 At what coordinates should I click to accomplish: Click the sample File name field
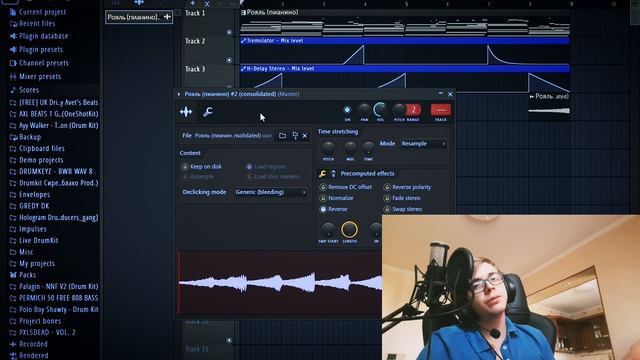pyautogui.click(x=233, y=136)
